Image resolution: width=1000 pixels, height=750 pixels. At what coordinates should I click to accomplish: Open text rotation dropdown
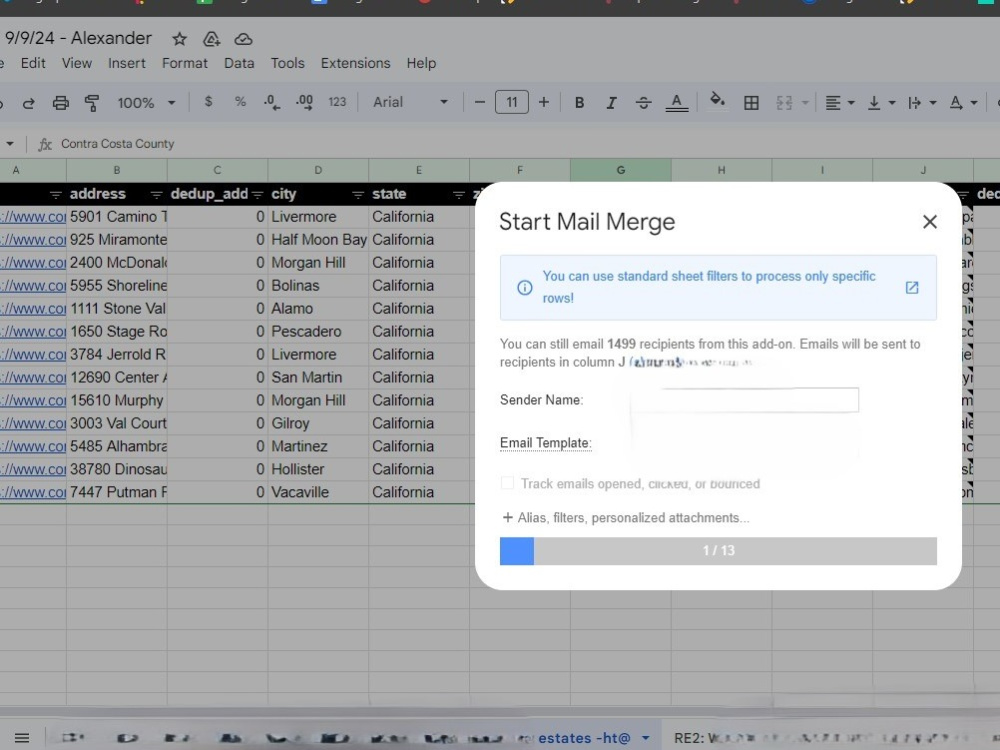click(963, 103)
